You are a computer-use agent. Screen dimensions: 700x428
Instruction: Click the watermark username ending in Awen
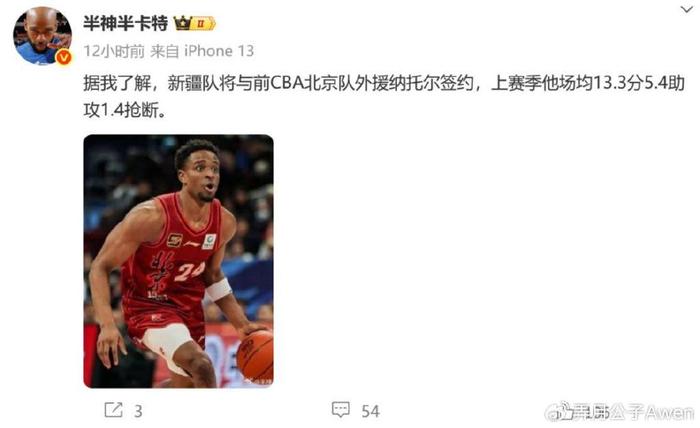pyautogui.click(x=634, y=412)
